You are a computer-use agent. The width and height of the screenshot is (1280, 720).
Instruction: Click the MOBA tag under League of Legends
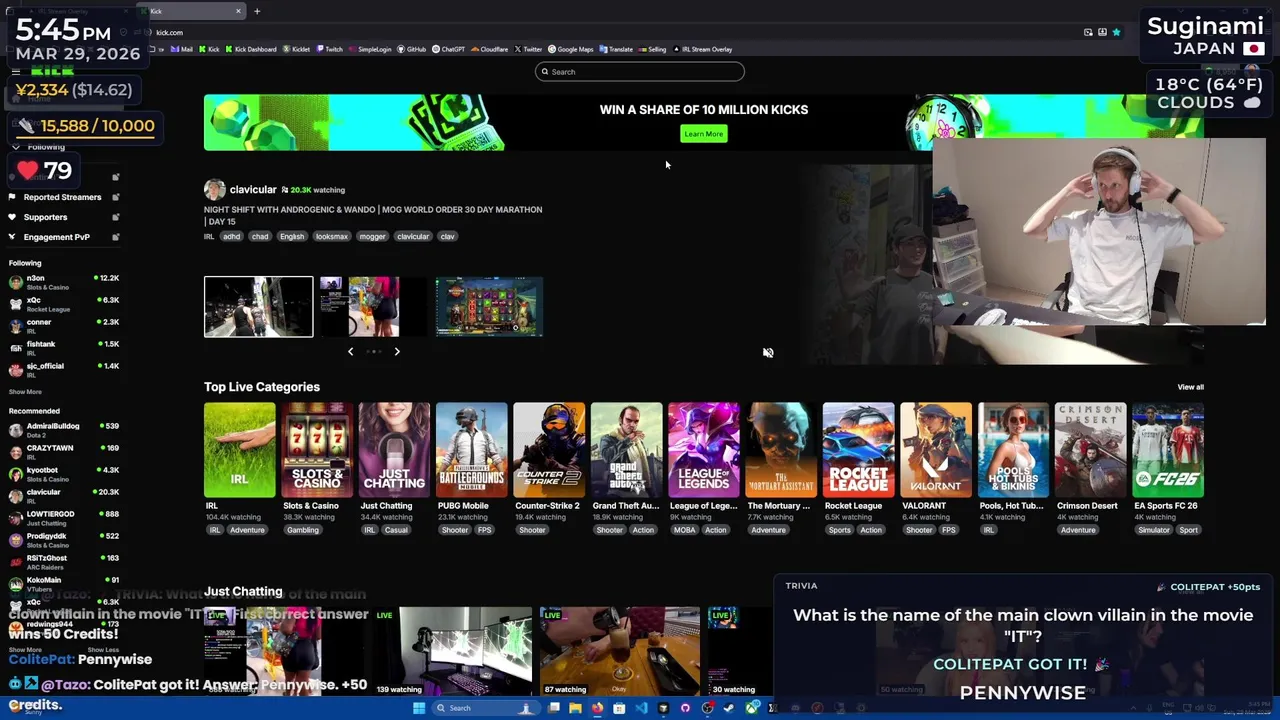click(x=685, y=530)
